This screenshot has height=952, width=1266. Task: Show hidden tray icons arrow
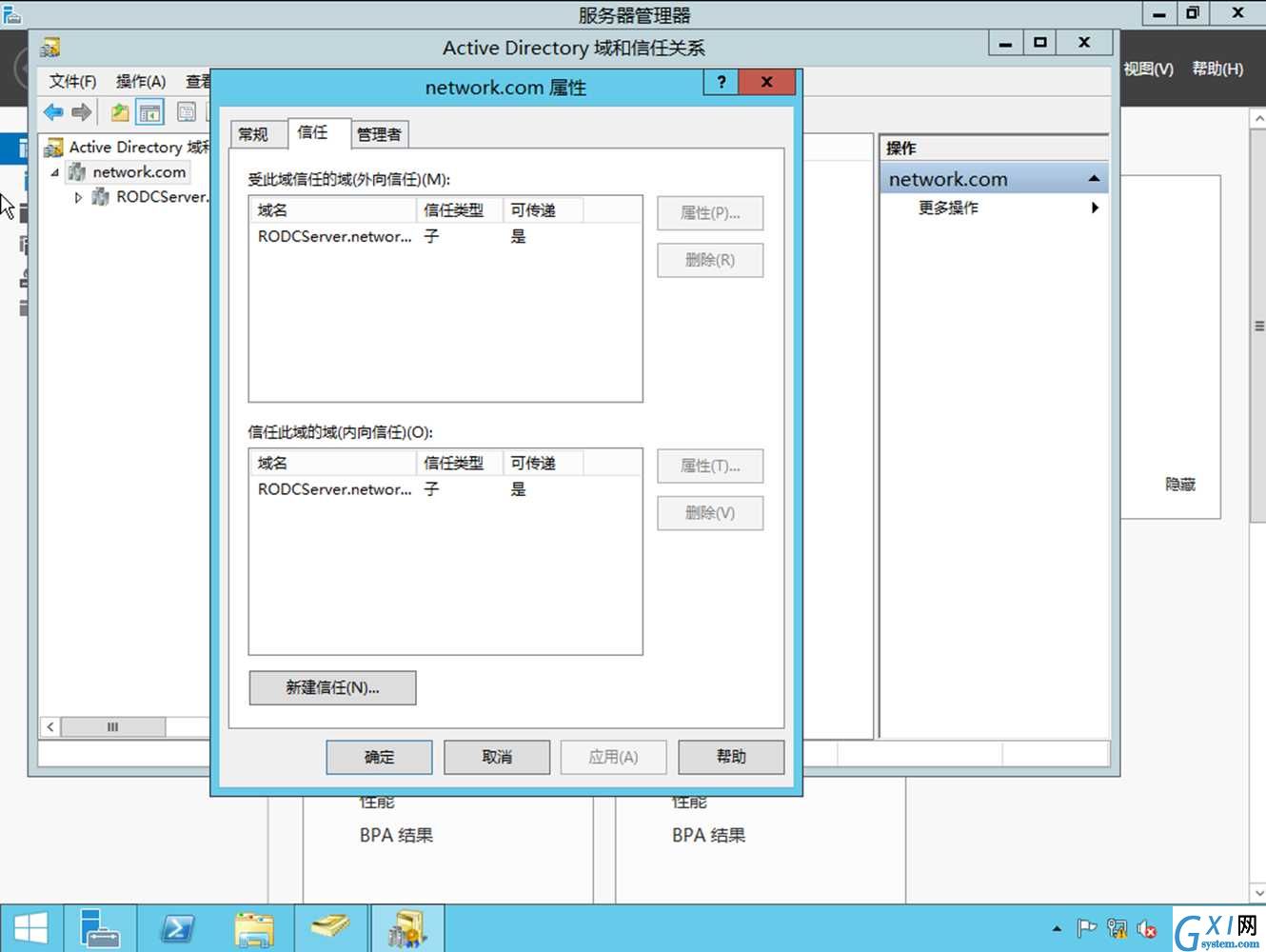pyautogui.click(x=1057, y=928)
